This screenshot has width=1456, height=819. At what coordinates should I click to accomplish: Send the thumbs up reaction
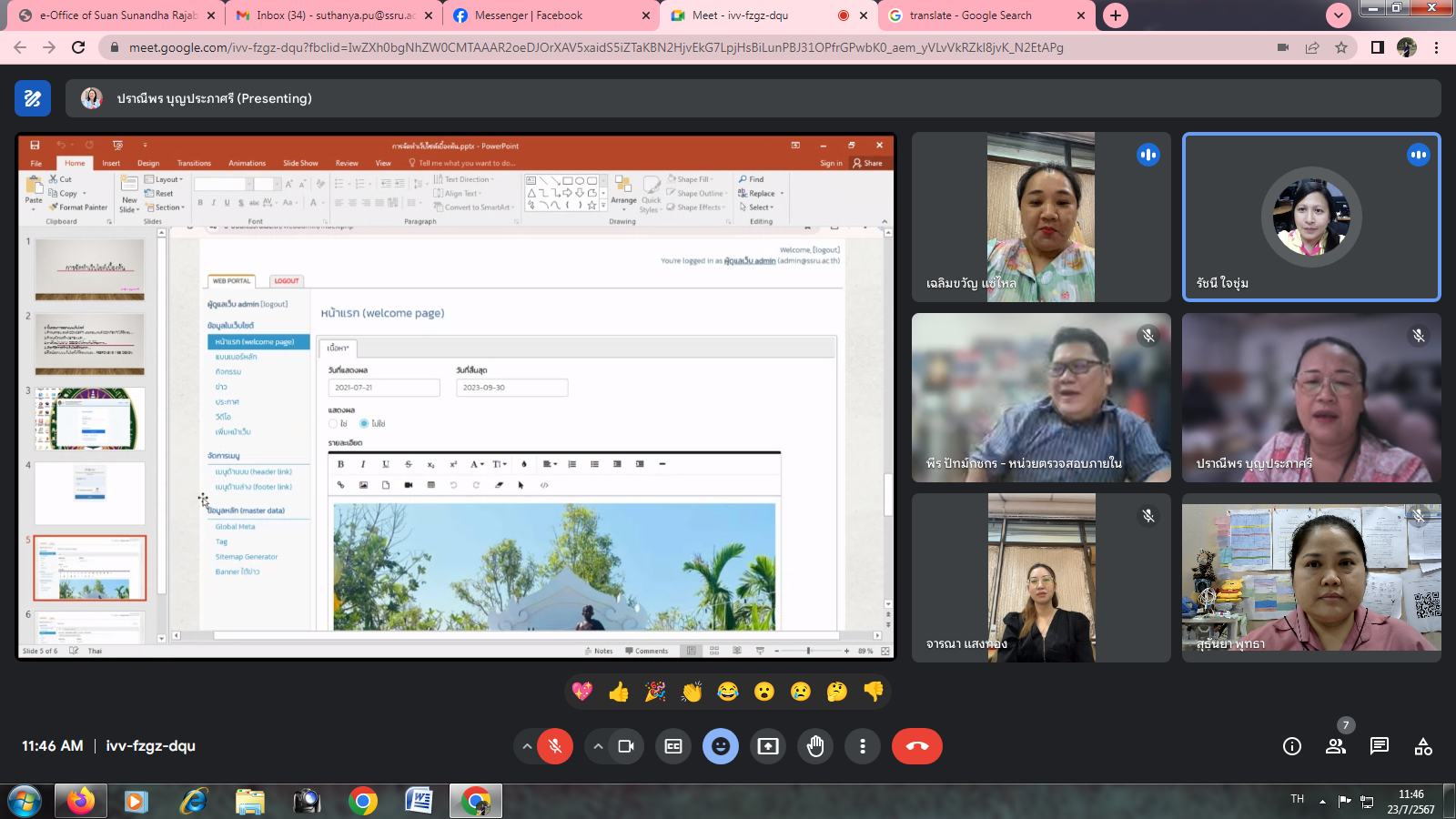(x=619, y=693)
